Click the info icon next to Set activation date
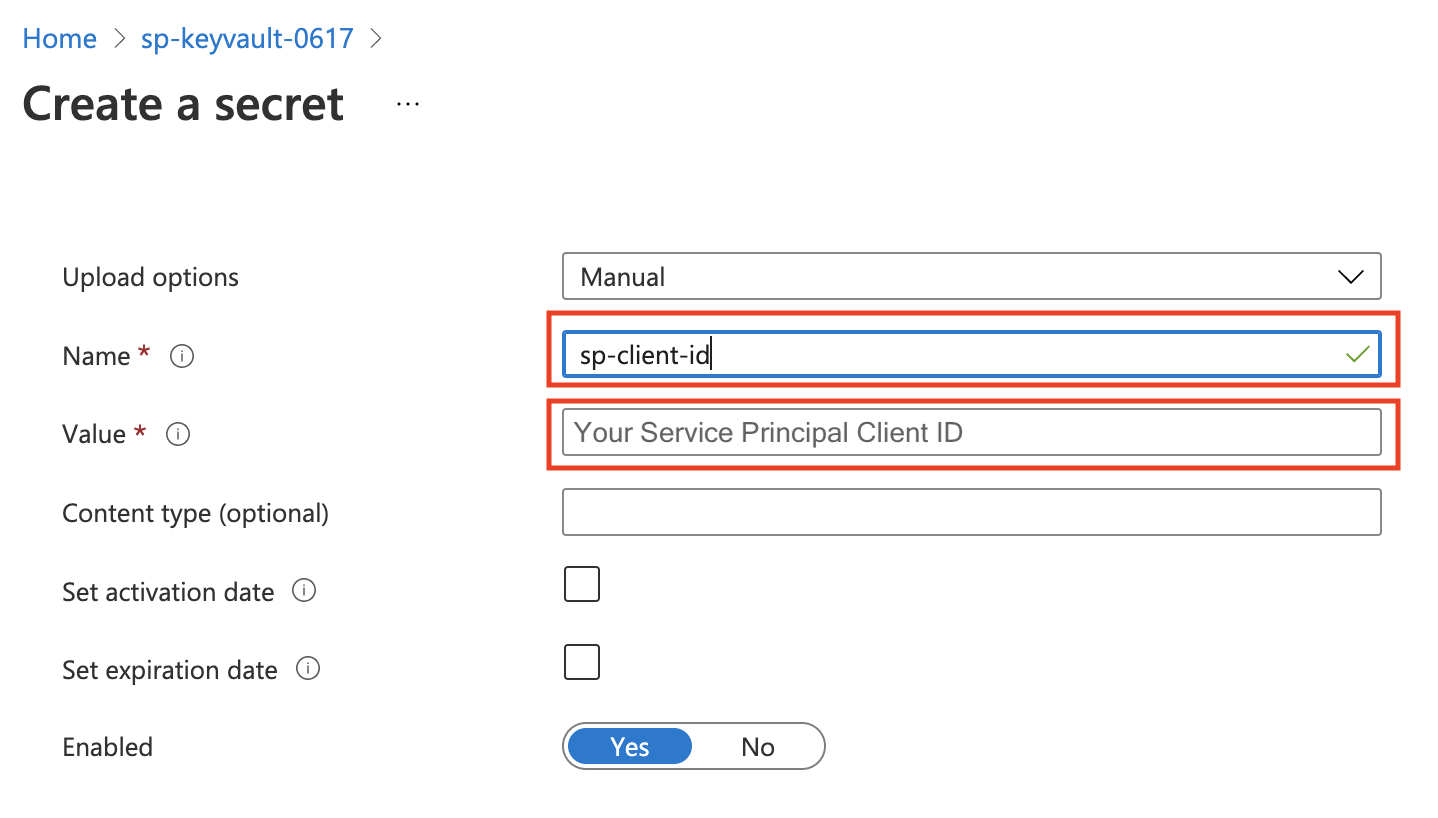 click(x=304, y=590)
